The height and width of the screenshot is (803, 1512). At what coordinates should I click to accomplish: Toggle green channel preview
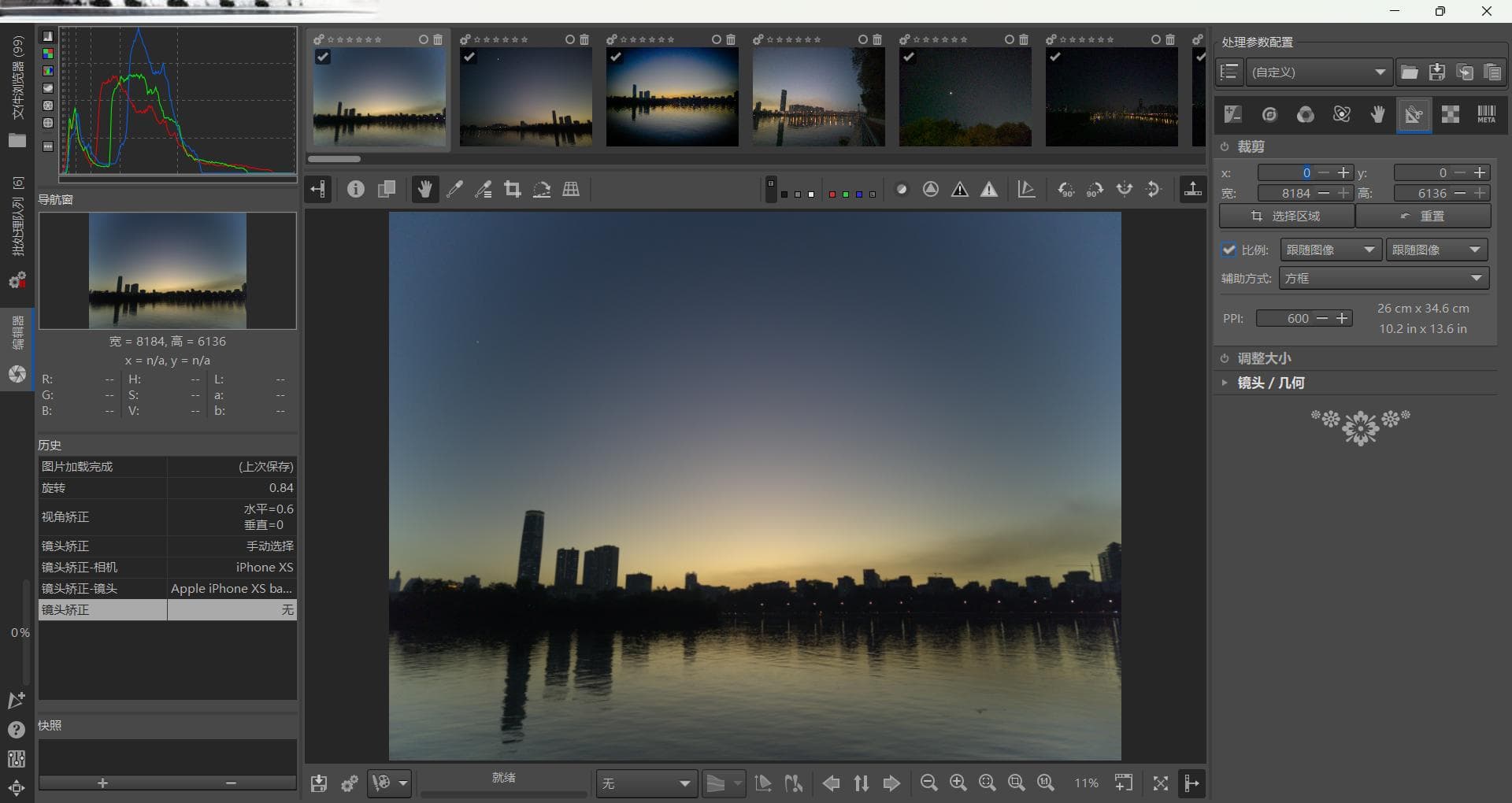[x=845, y=194]
